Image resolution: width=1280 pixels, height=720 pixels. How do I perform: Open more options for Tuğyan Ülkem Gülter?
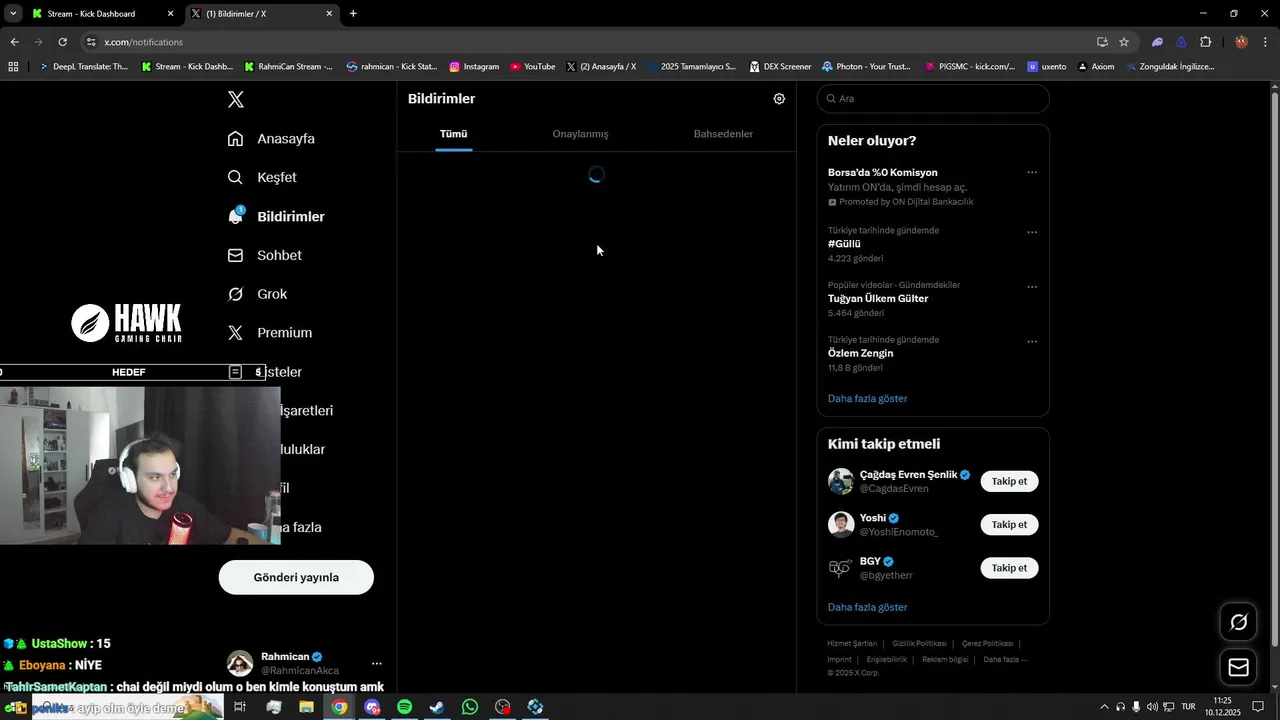click(x=1032, y=287)
